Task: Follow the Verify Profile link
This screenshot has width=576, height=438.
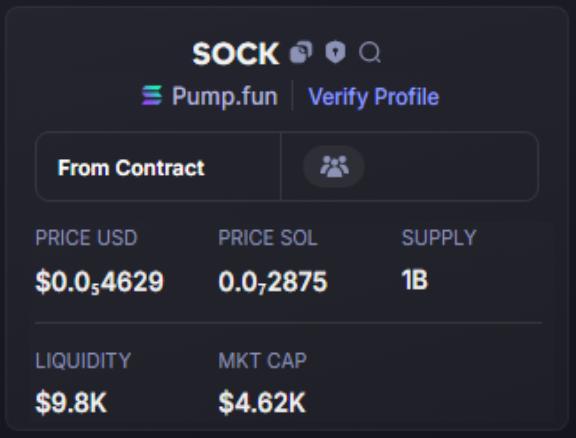Action: point(373,97)
